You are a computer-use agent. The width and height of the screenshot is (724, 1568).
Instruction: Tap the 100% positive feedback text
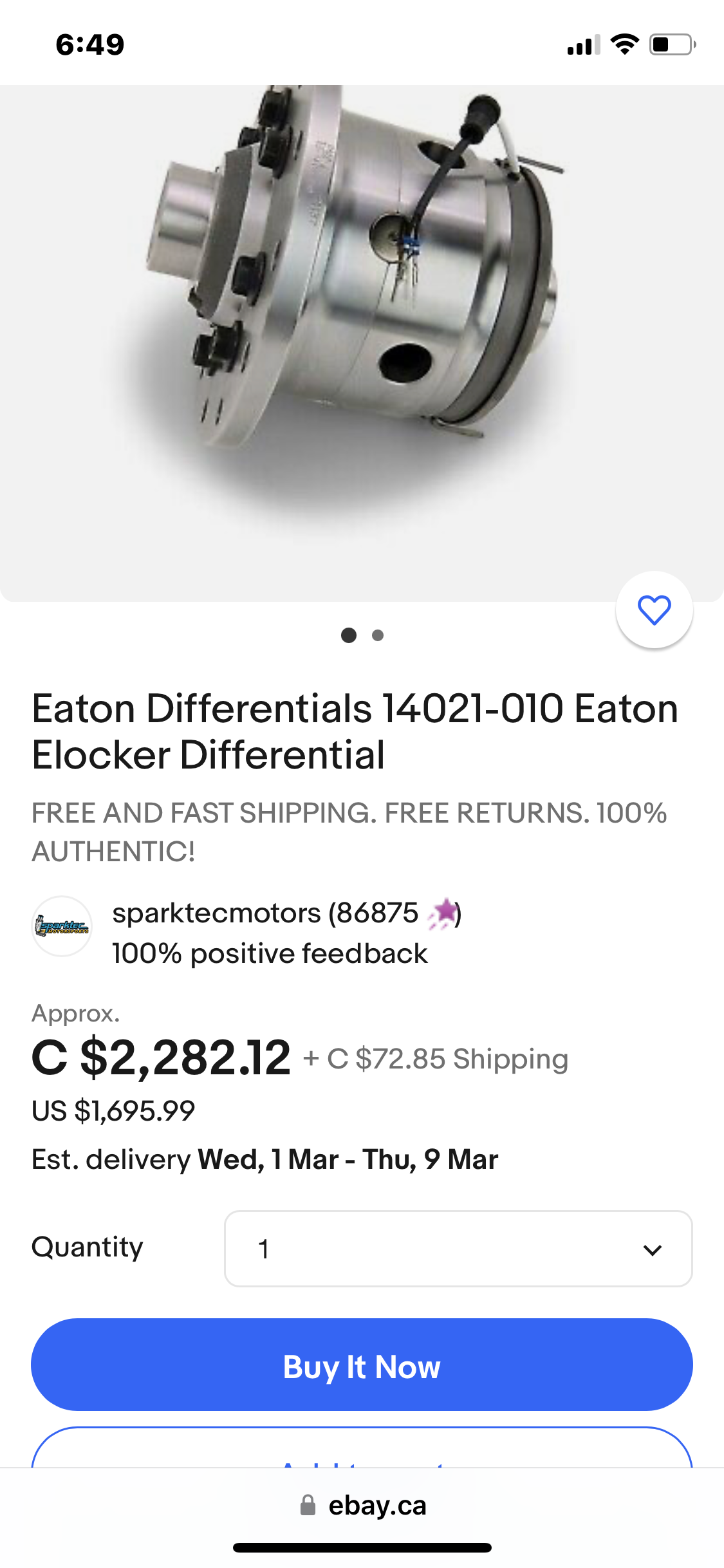coord(269,953)
